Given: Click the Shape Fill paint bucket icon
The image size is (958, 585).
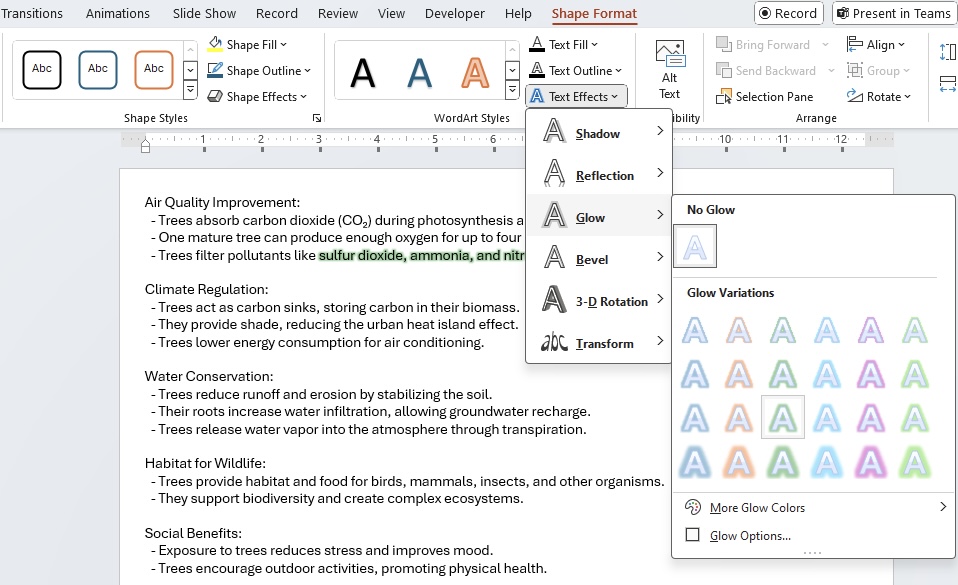Looking at the screenshot, I should [215, 44].
